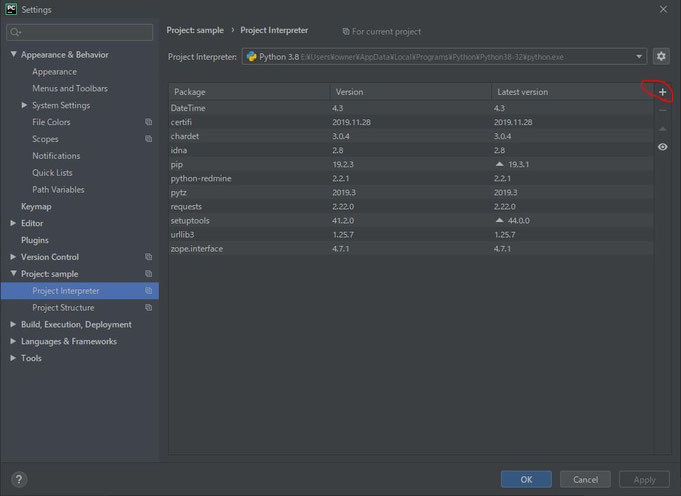Select the idna package row

pos(411,150)
